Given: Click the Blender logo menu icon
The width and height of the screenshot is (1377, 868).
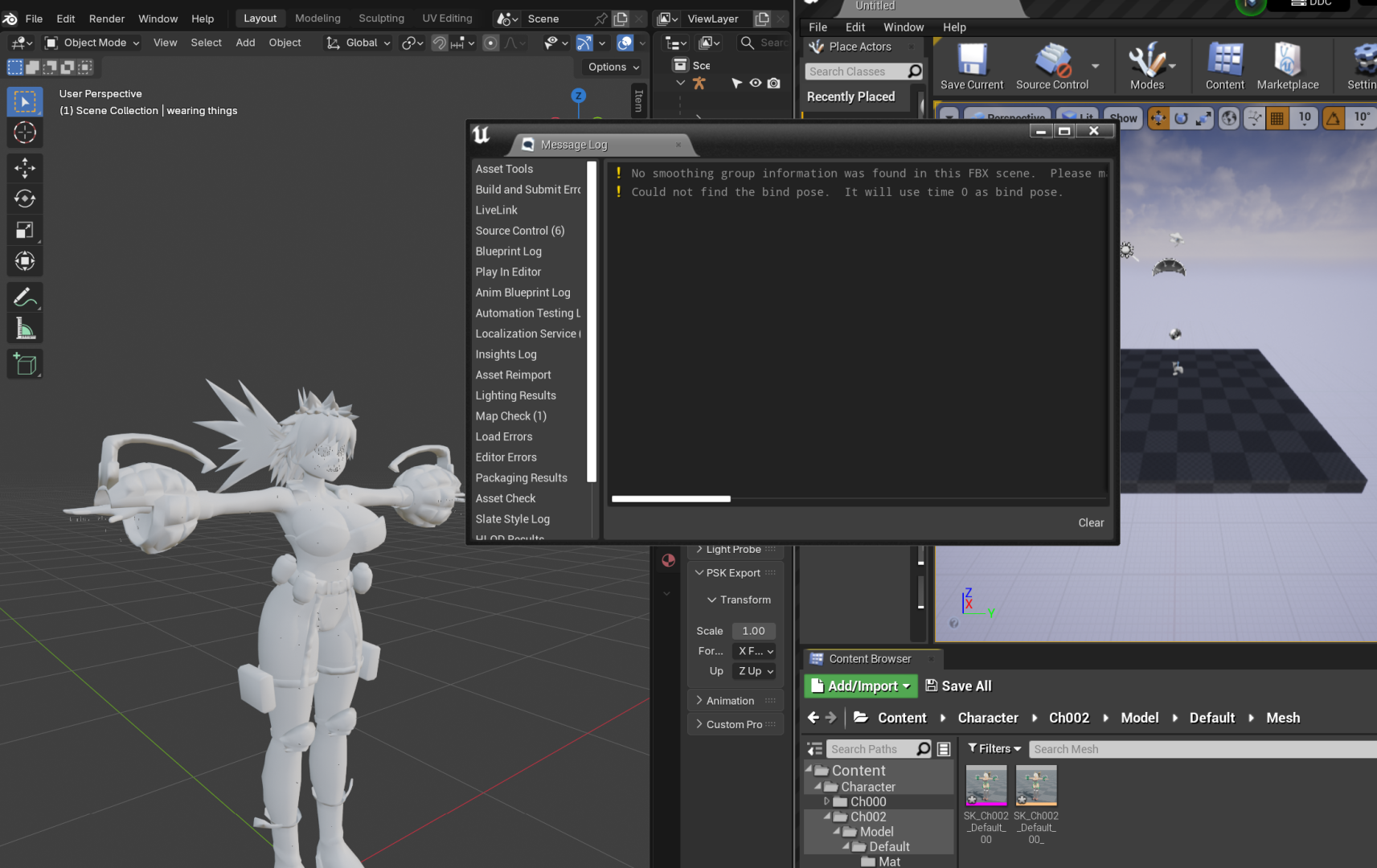Looking at the screenshot, I should tap(10, 18).
